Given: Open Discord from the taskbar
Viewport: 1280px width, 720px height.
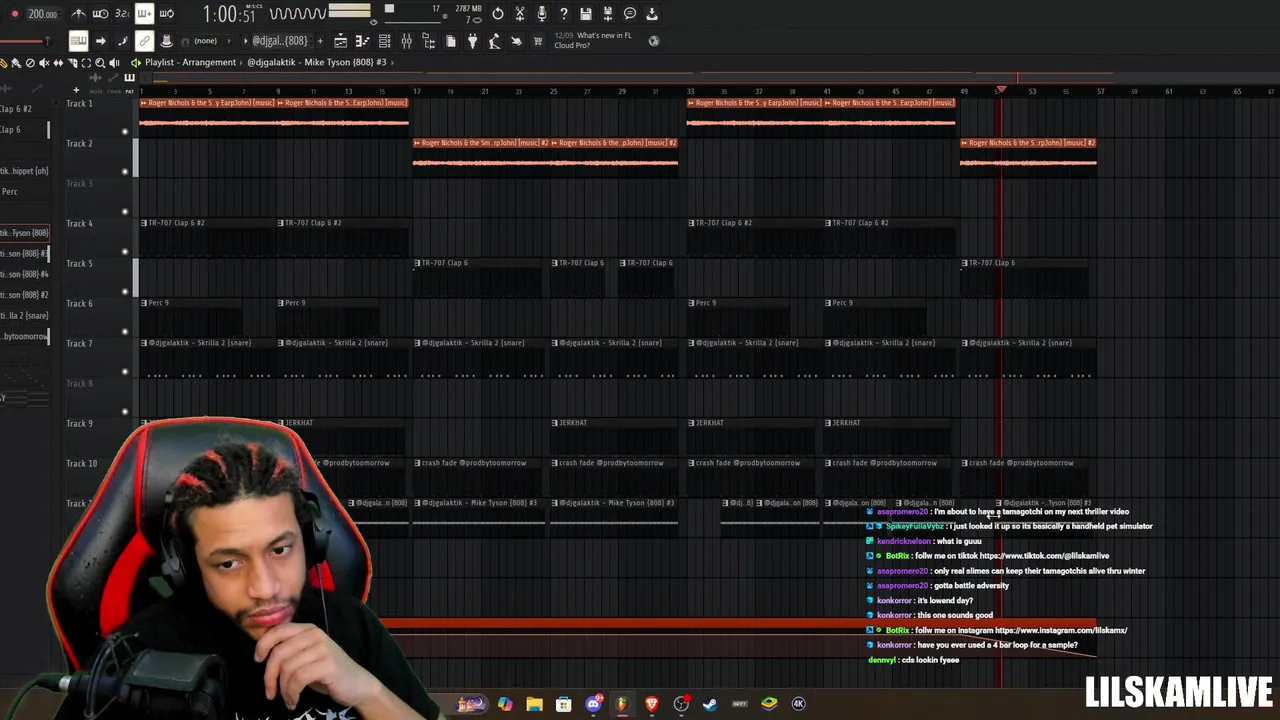Looking at the screenshot, I should click(x=593, y=704).
